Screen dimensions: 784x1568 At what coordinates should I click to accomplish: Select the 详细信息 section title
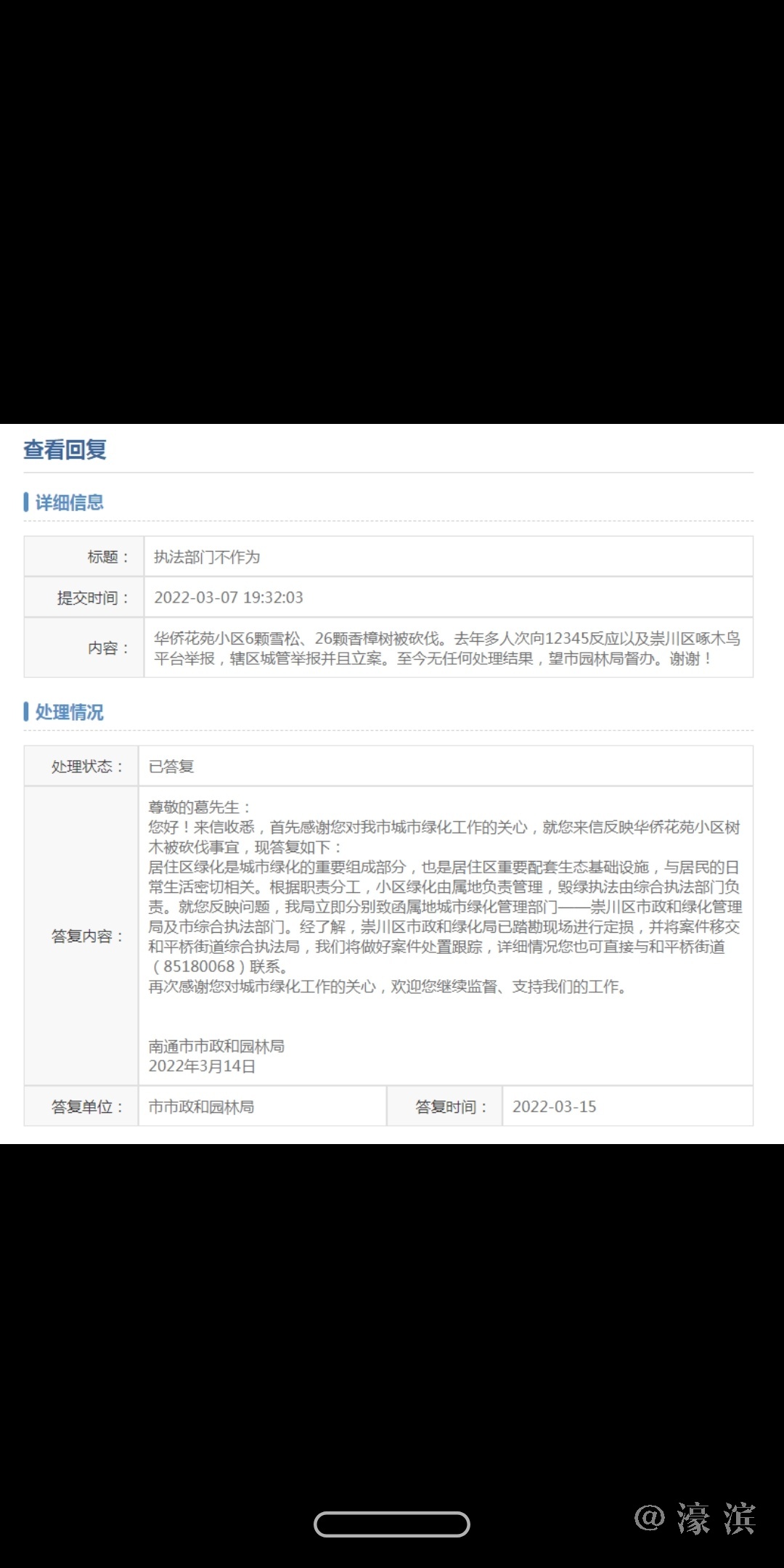point(70,502)
